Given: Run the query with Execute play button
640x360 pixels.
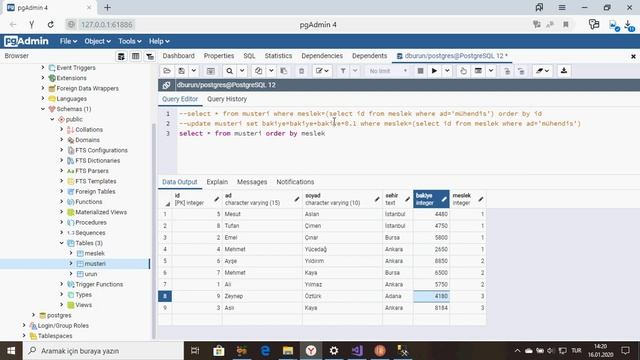Looking at the screenshot, I should coord(434,71).
